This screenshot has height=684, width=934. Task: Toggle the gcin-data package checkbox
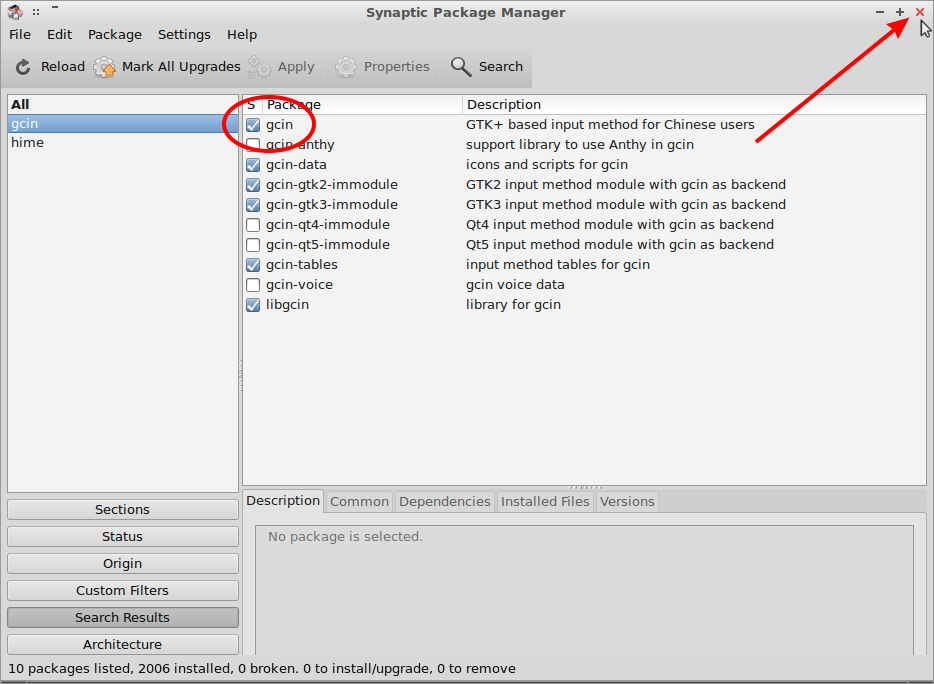[253, 165]
